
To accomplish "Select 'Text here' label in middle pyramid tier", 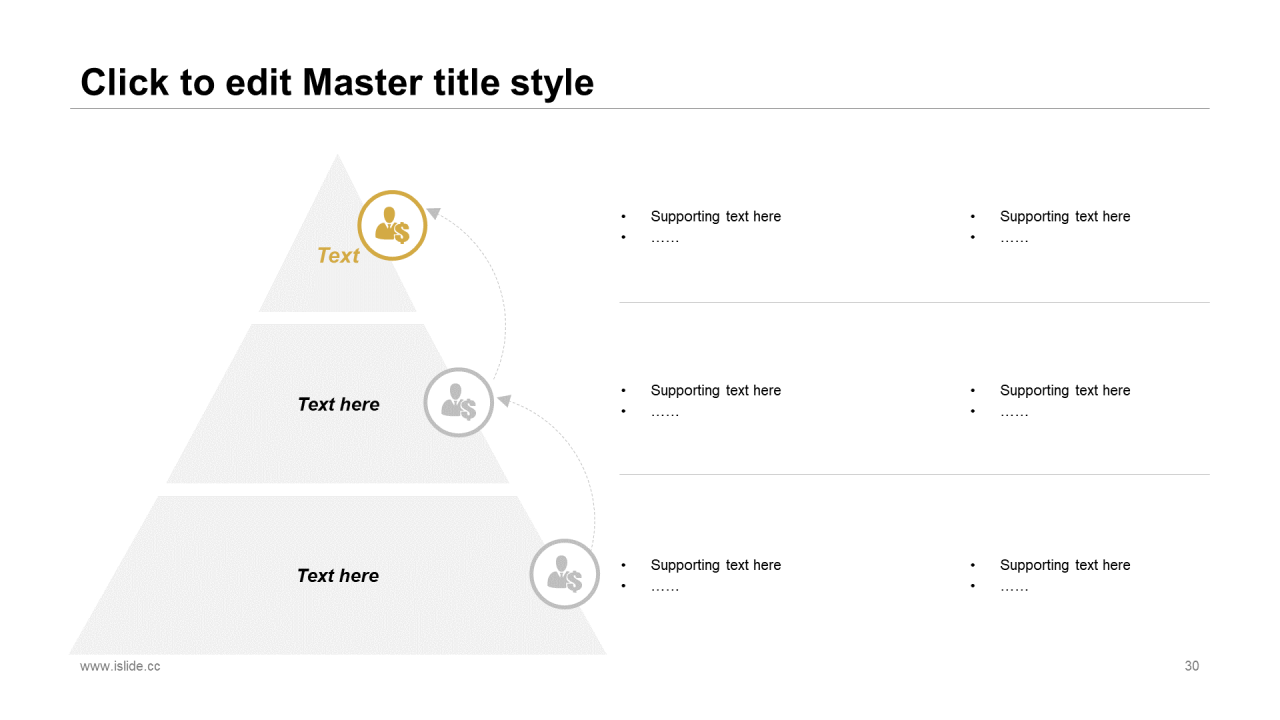I will point(338,404).
